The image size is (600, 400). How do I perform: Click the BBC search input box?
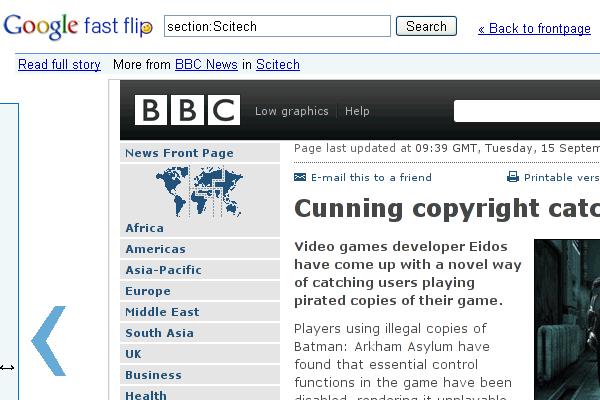(527, 111)
